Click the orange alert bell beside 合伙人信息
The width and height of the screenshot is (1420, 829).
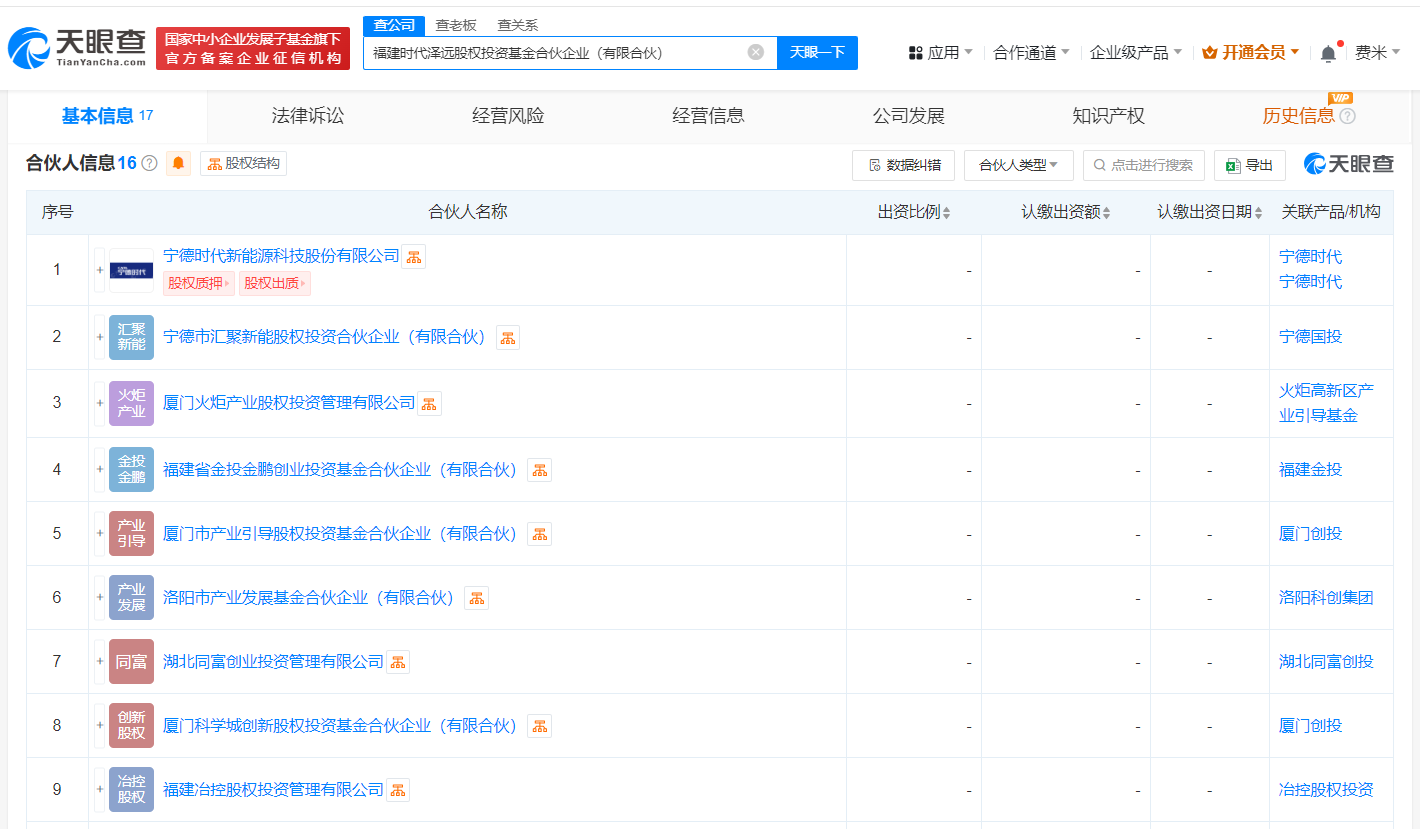[x=179, y=163]
